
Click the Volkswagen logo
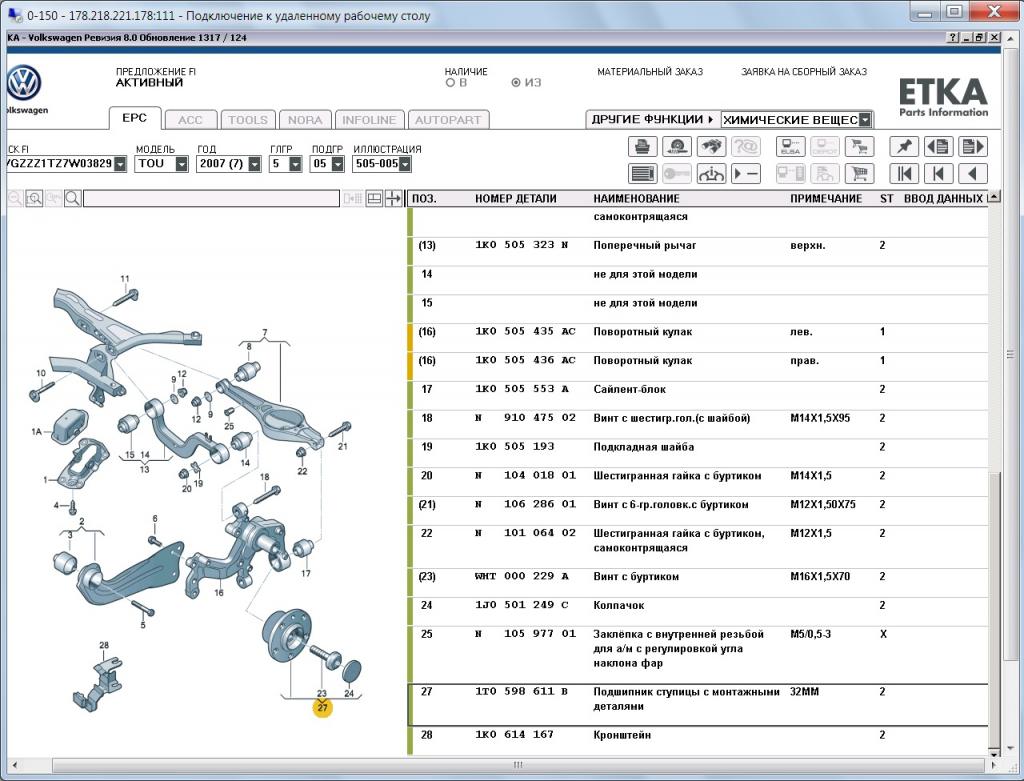tap(24, 83)
